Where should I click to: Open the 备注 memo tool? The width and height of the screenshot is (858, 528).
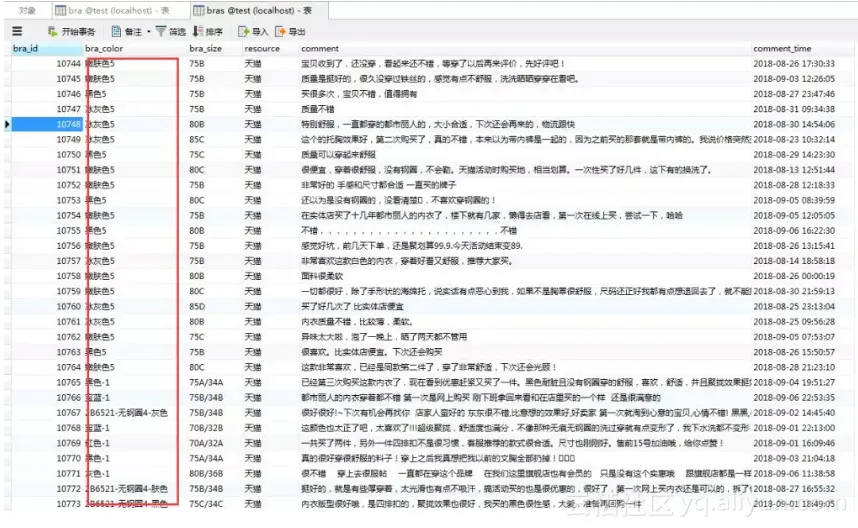127,32
